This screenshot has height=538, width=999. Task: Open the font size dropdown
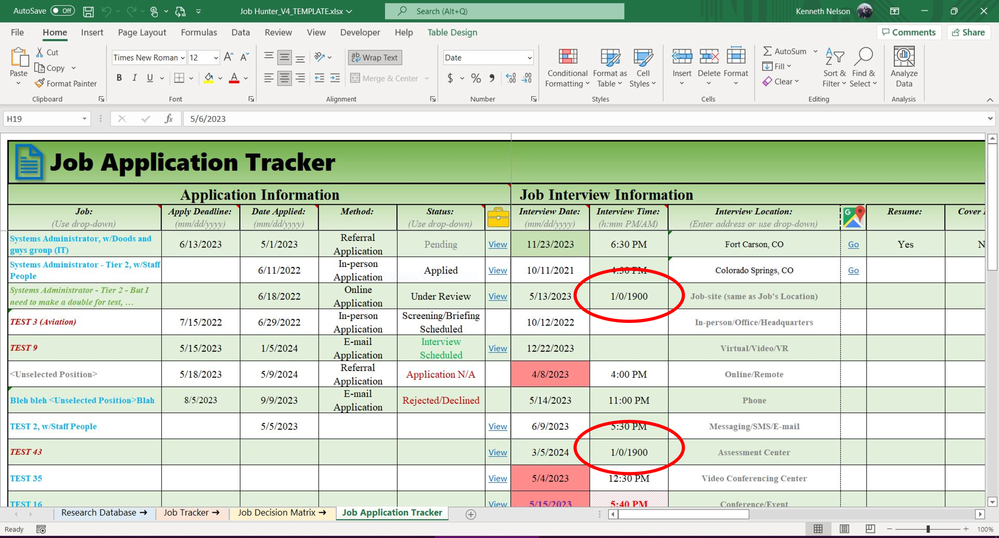(216, 57)
